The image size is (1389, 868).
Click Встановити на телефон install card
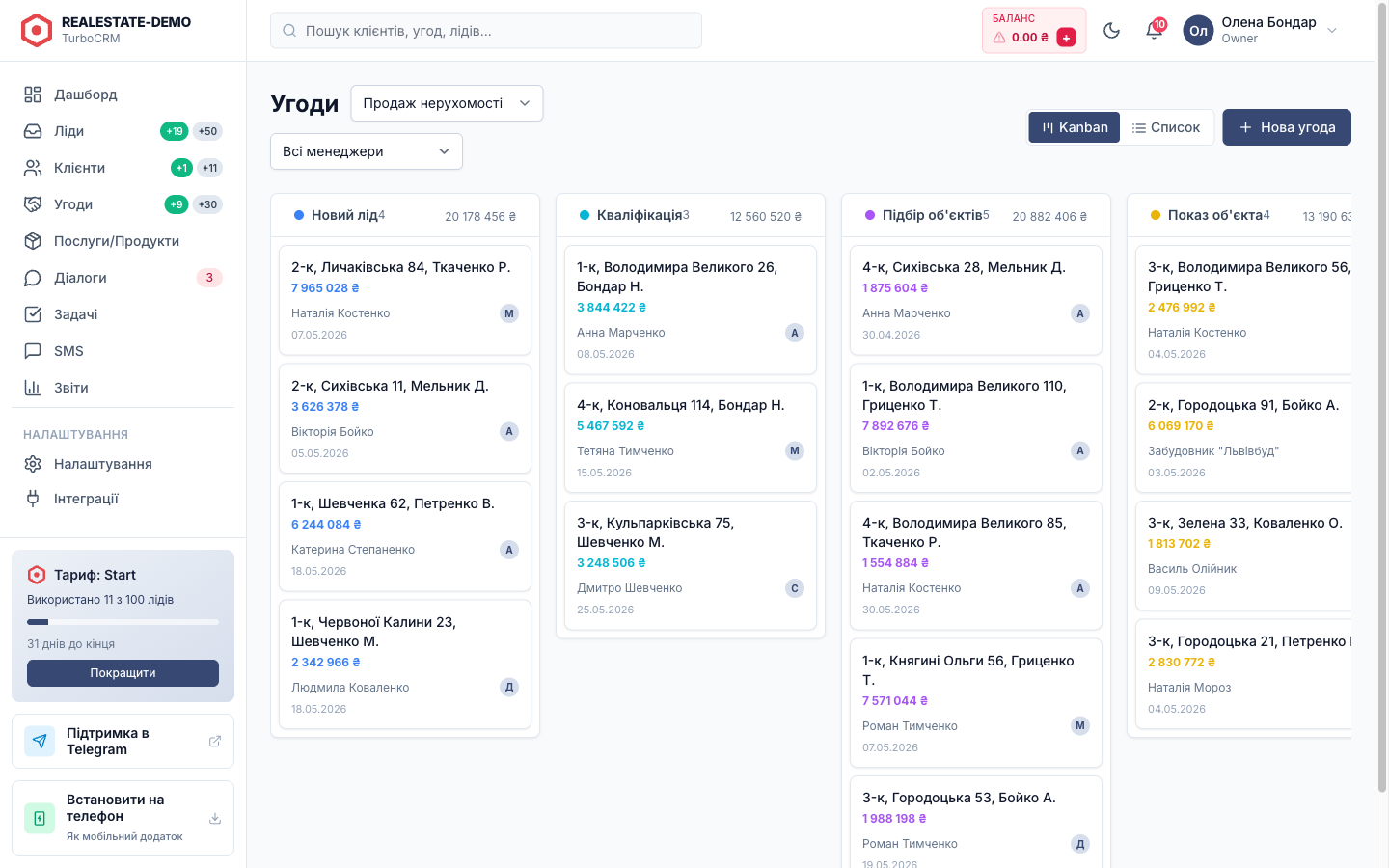123,818
